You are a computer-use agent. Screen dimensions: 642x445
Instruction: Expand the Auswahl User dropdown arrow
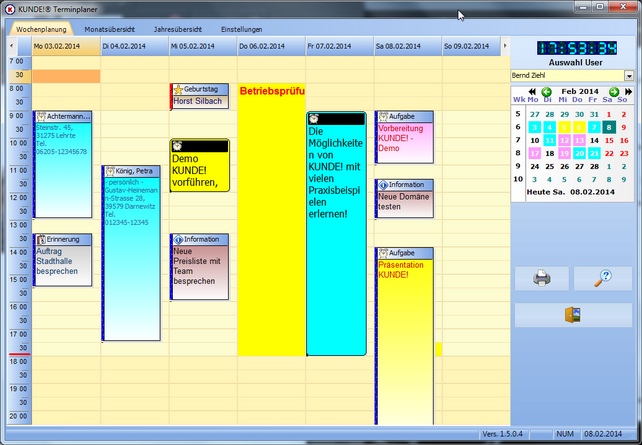[x=629, y=76]
